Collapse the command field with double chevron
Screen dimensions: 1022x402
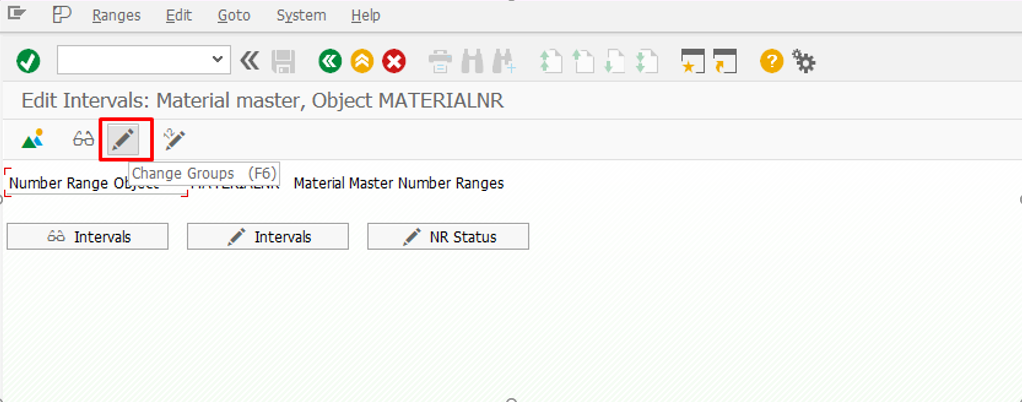[250, 61]
